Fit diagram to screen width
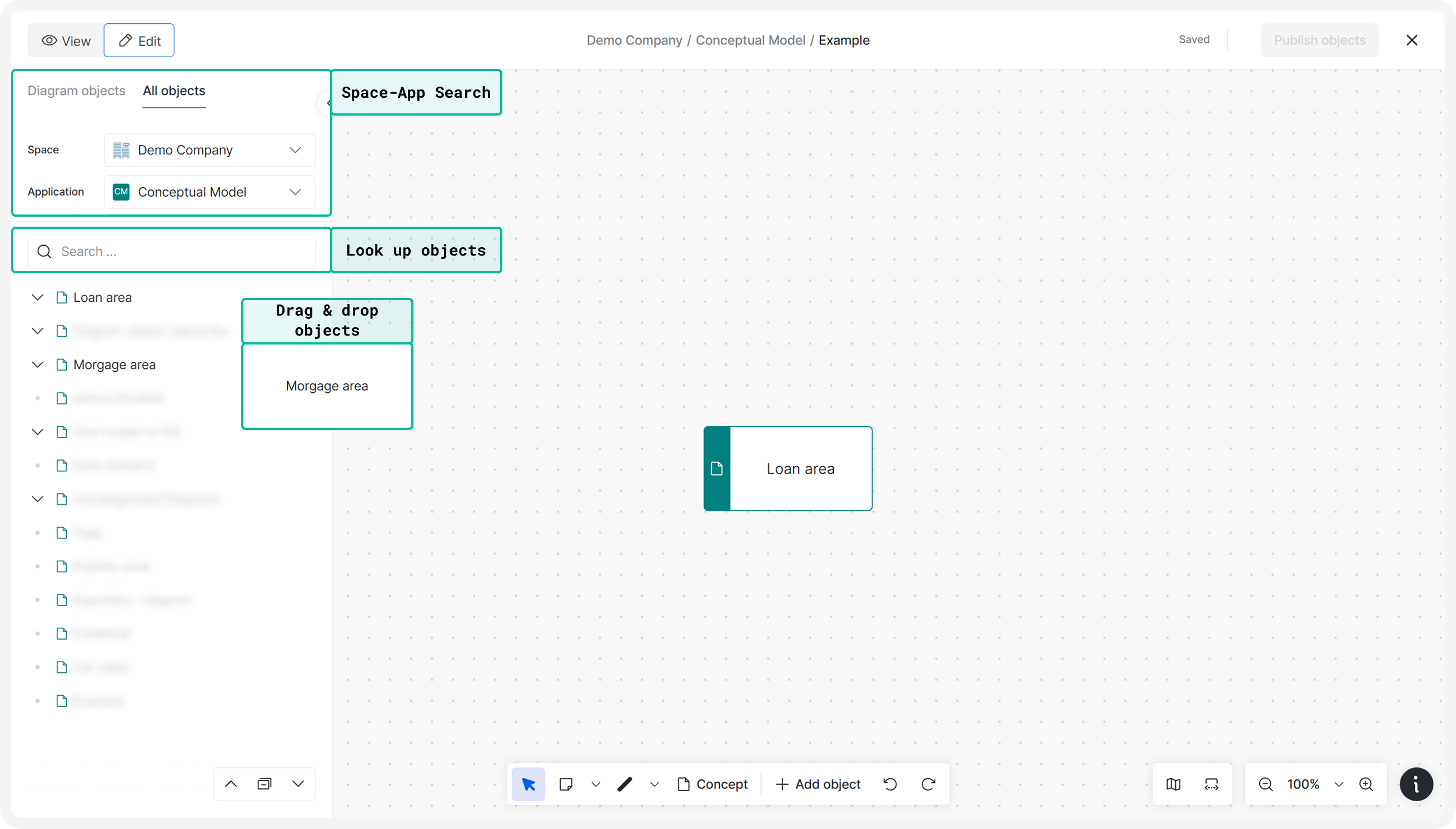The image size is (1456, 829). click(1211, 784)
